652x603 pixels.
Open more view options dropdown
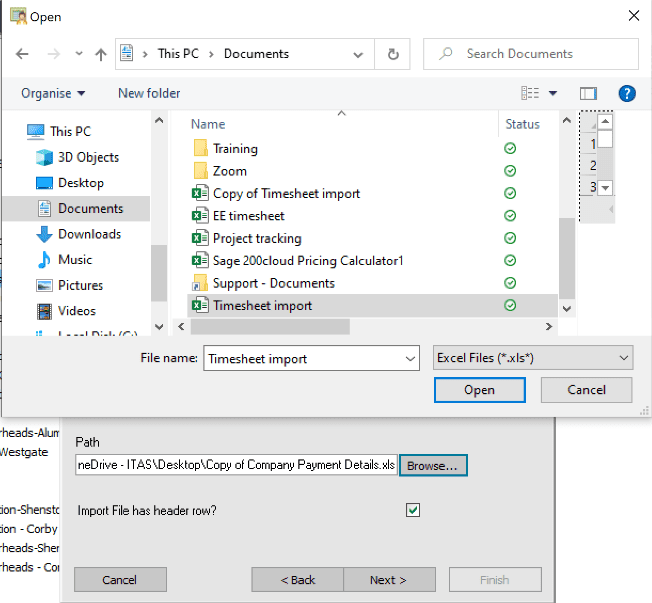click(553, 93)
